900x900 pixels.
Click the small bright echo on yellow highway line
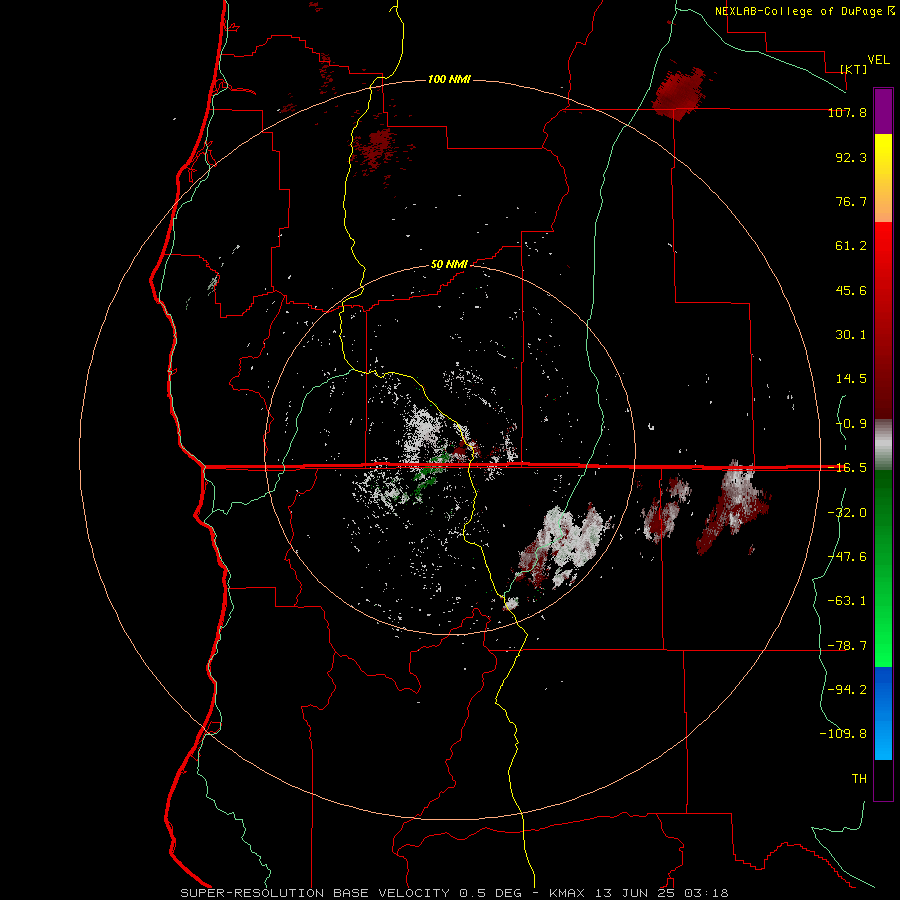(x=511, y=603)
